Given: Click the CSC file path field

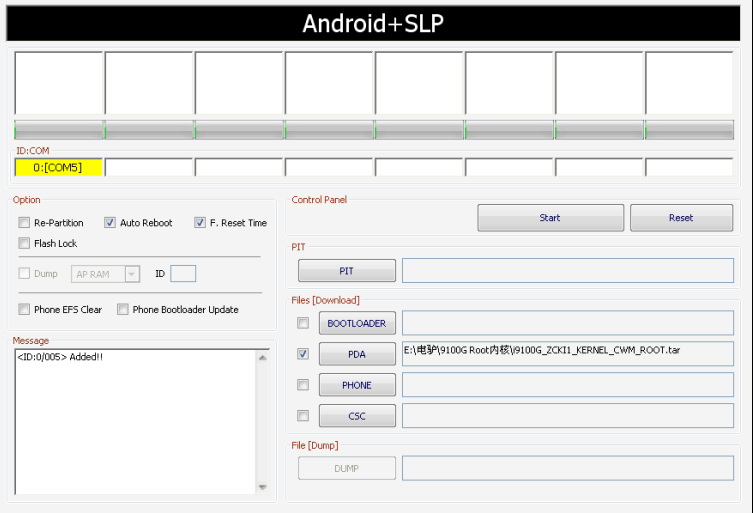Looking at the screenshot, I should pyautogui.click(x=568, y=415).
